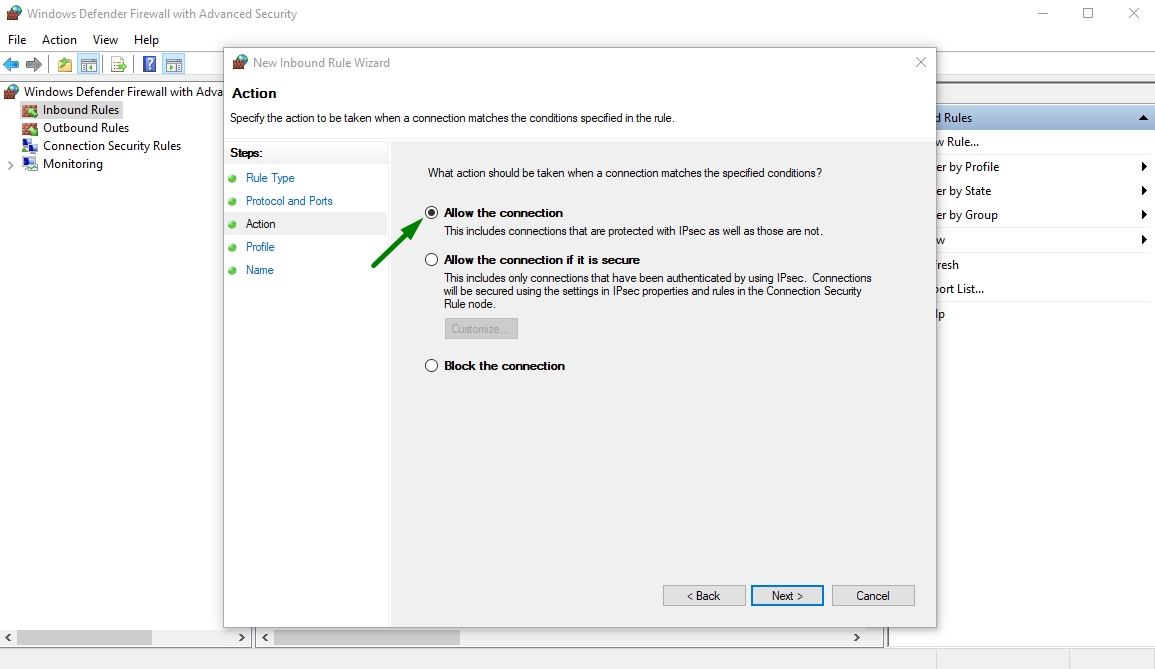1155x669 pixels.
Task: Click the Next button
Action: pos(787,595)
